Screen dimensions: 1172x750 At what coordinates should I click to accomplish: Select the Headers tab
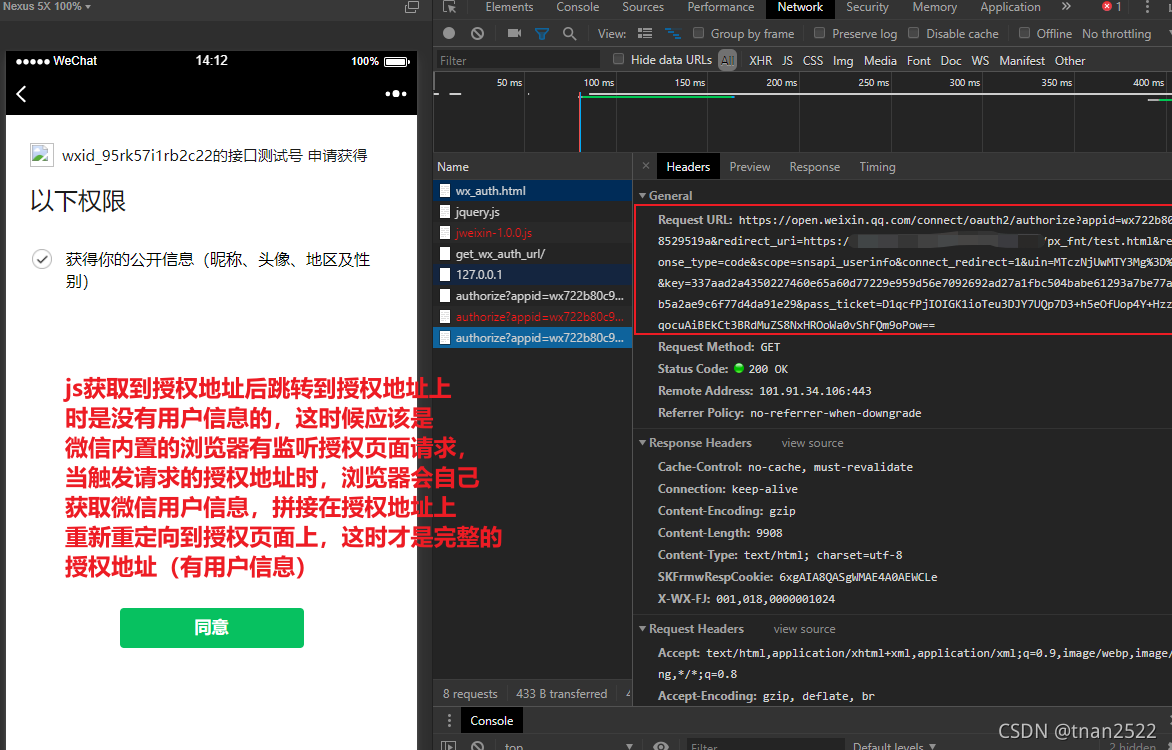pos(688,167)
